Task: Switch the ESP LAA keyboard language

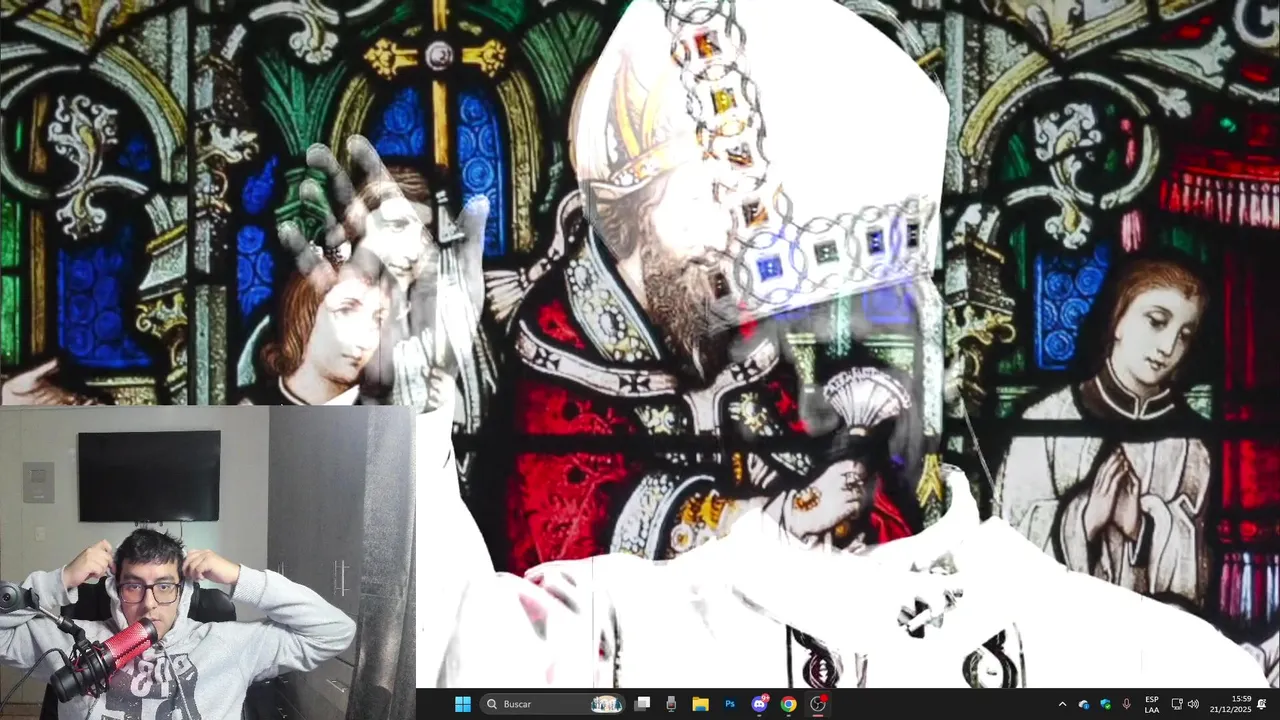Action: click(1152, 704)
